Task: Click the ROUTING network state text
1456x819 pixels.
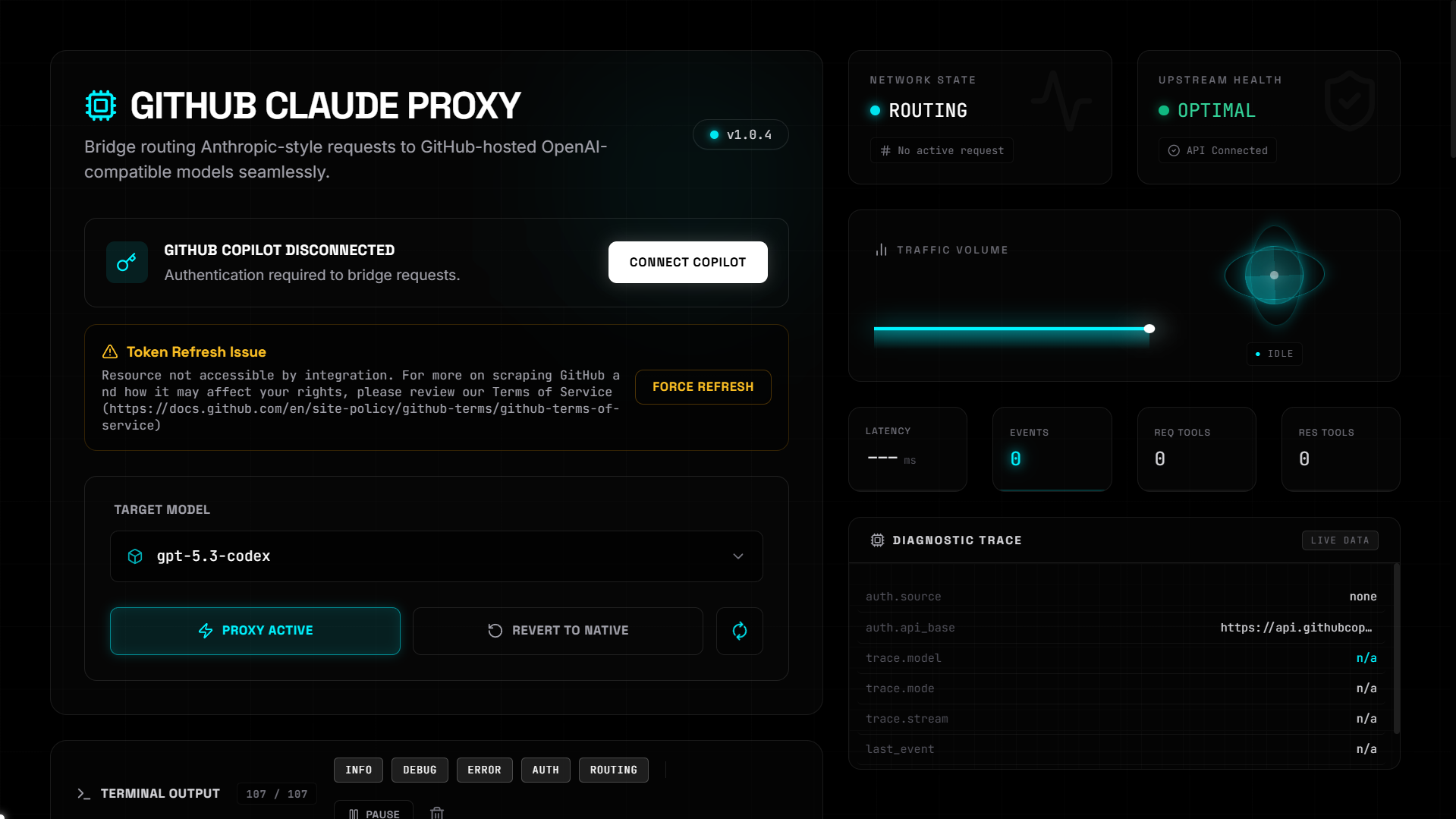Action: [x=928, y=111]
